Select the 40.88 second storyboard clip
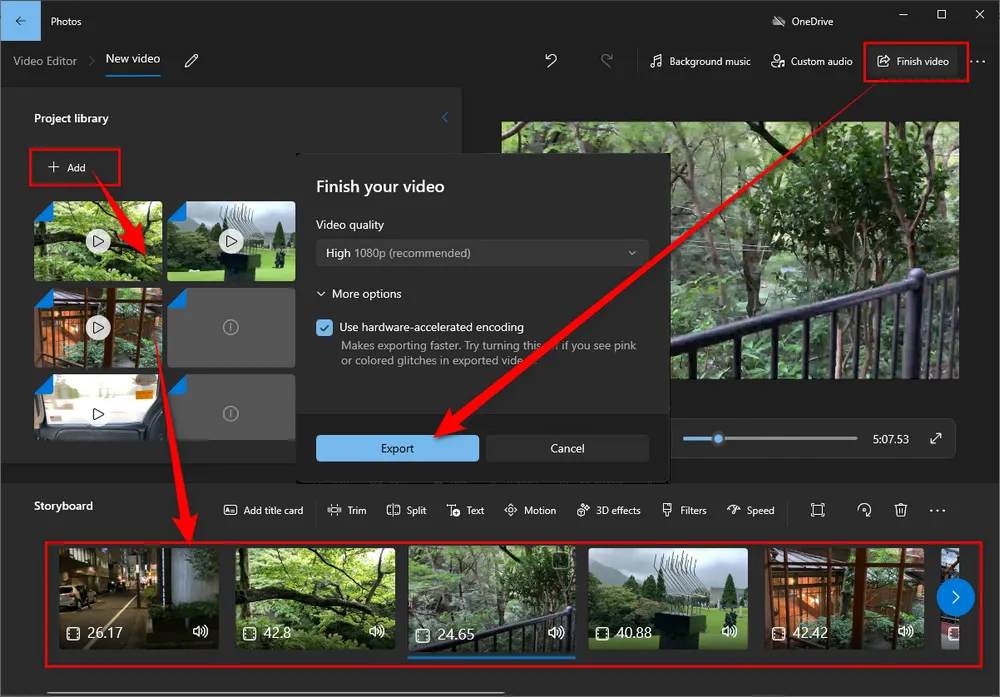The width and height of the screenshot is (1000, 697). pyautogui.click(x=667, y=598)
